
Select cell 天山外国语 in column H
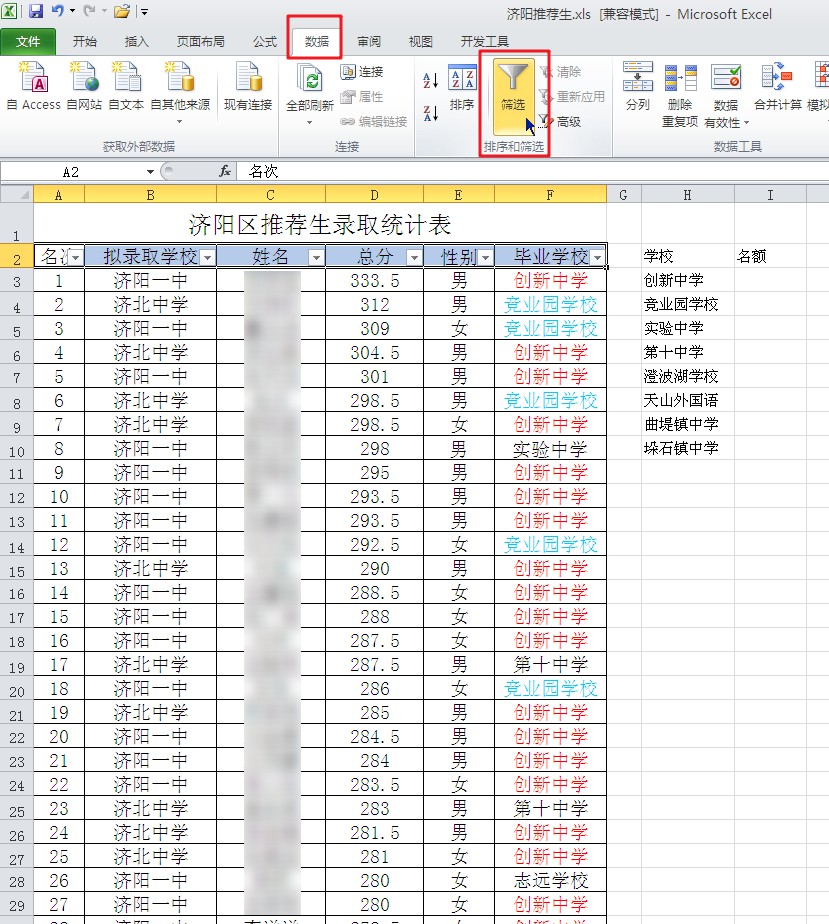(x=688, y=401)
